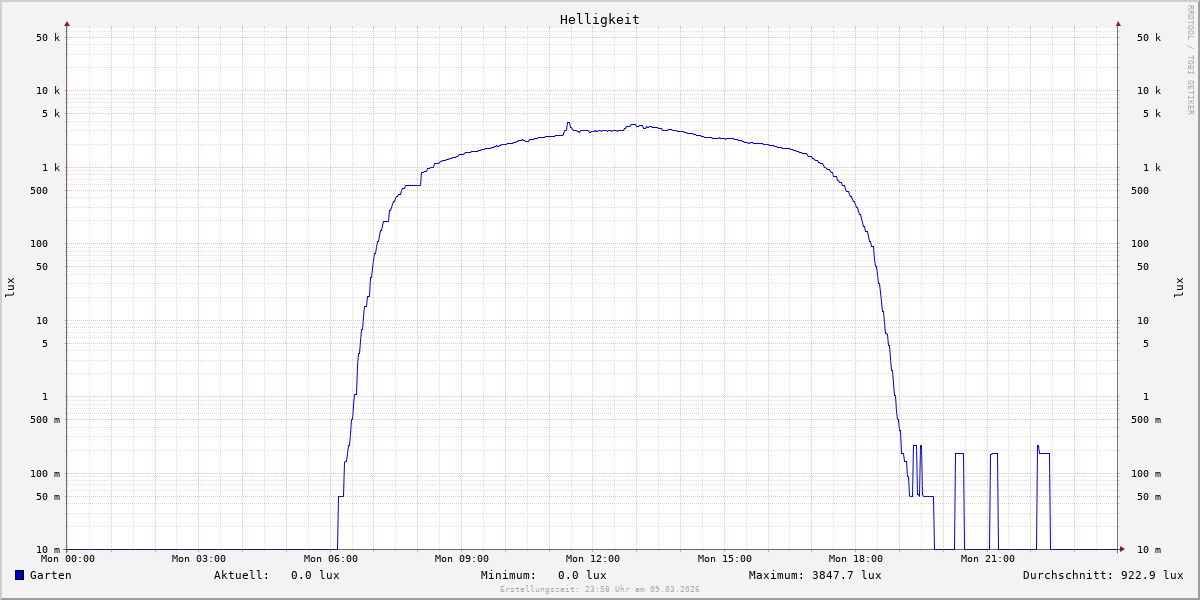Click the Aktuell 0.0 lux value

[315, 575]
